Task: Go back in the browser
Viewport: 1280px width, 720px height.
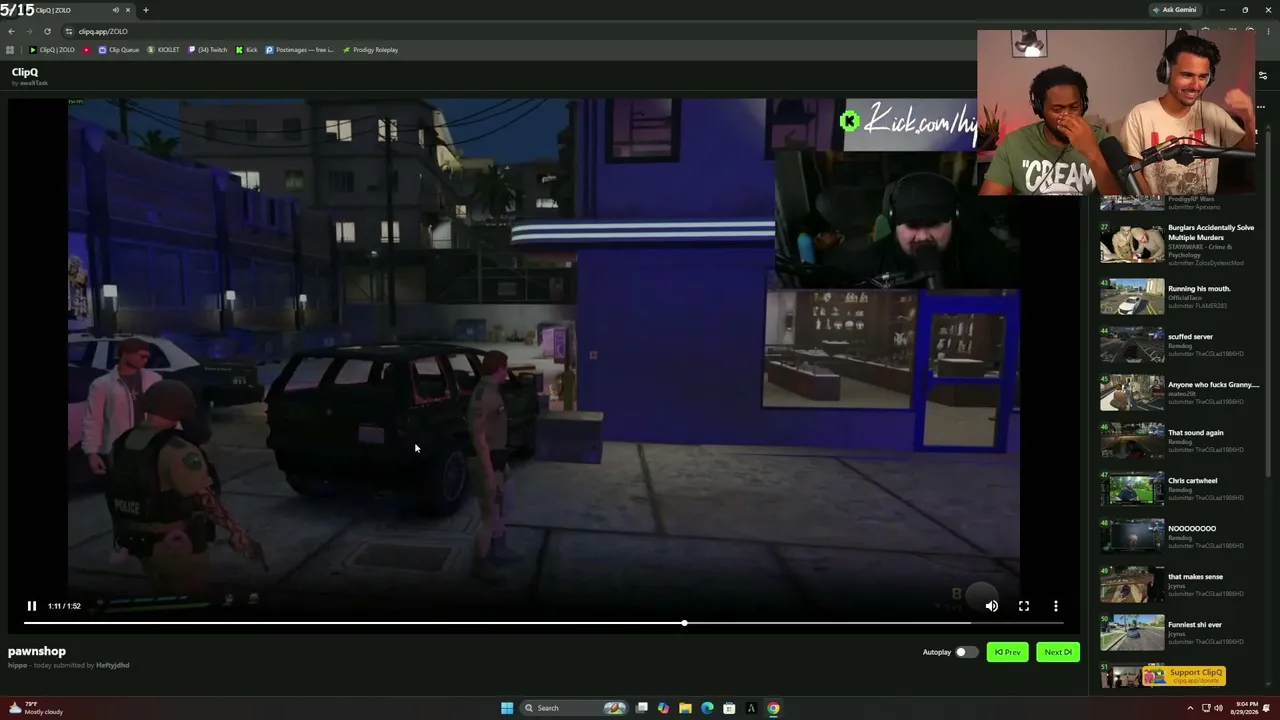Action: coord(11,31)
